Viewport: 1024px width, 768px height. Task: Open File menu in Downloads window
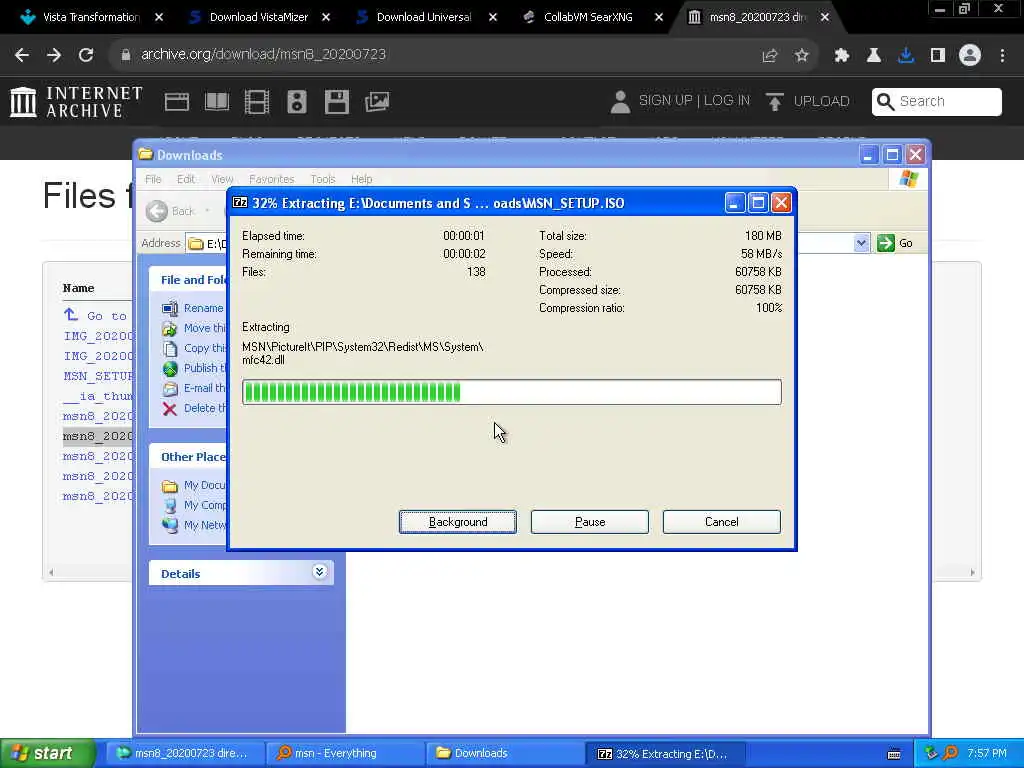(x=153, y=179)
